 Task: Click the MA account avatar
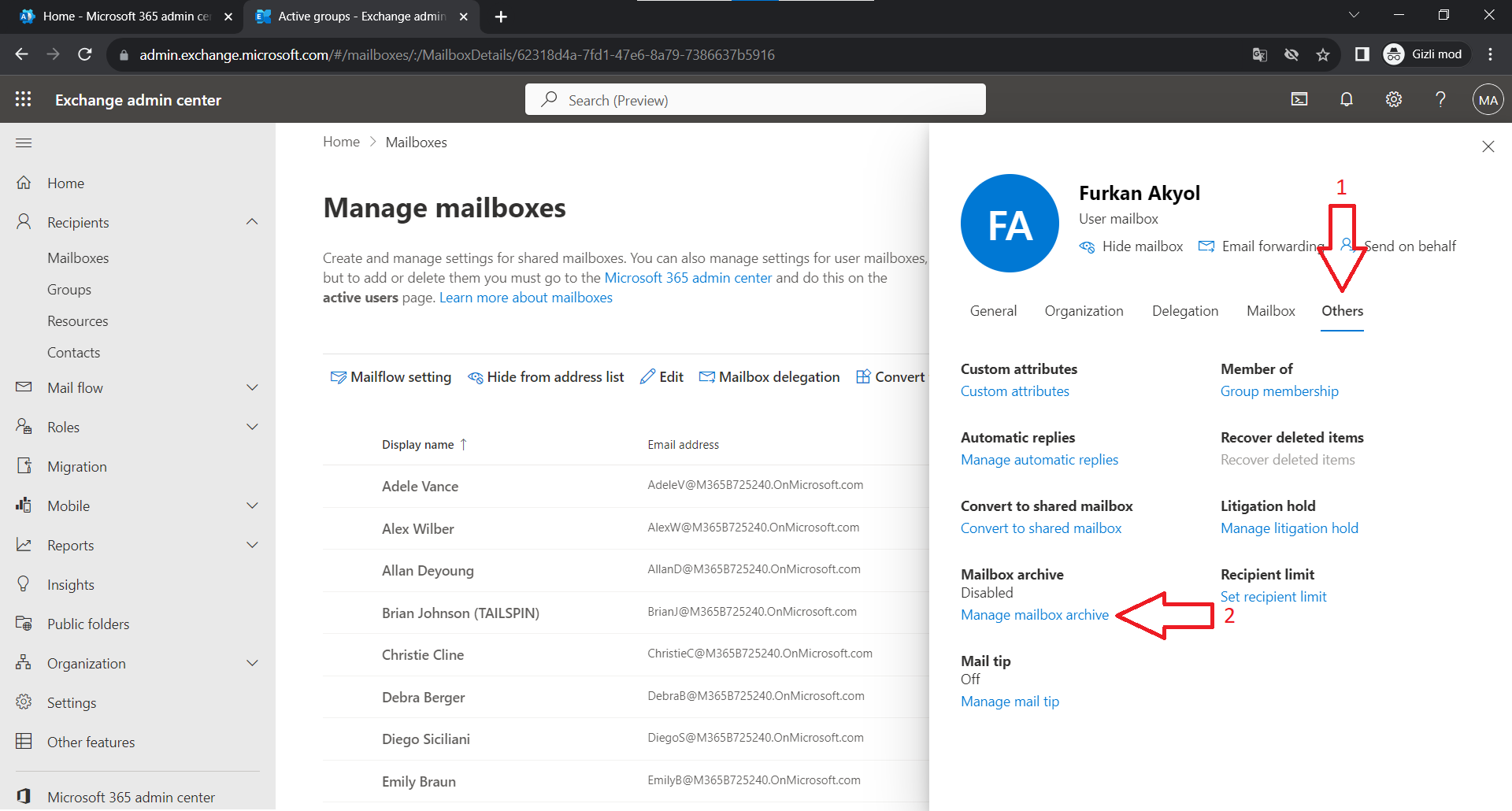point(1488,100)
